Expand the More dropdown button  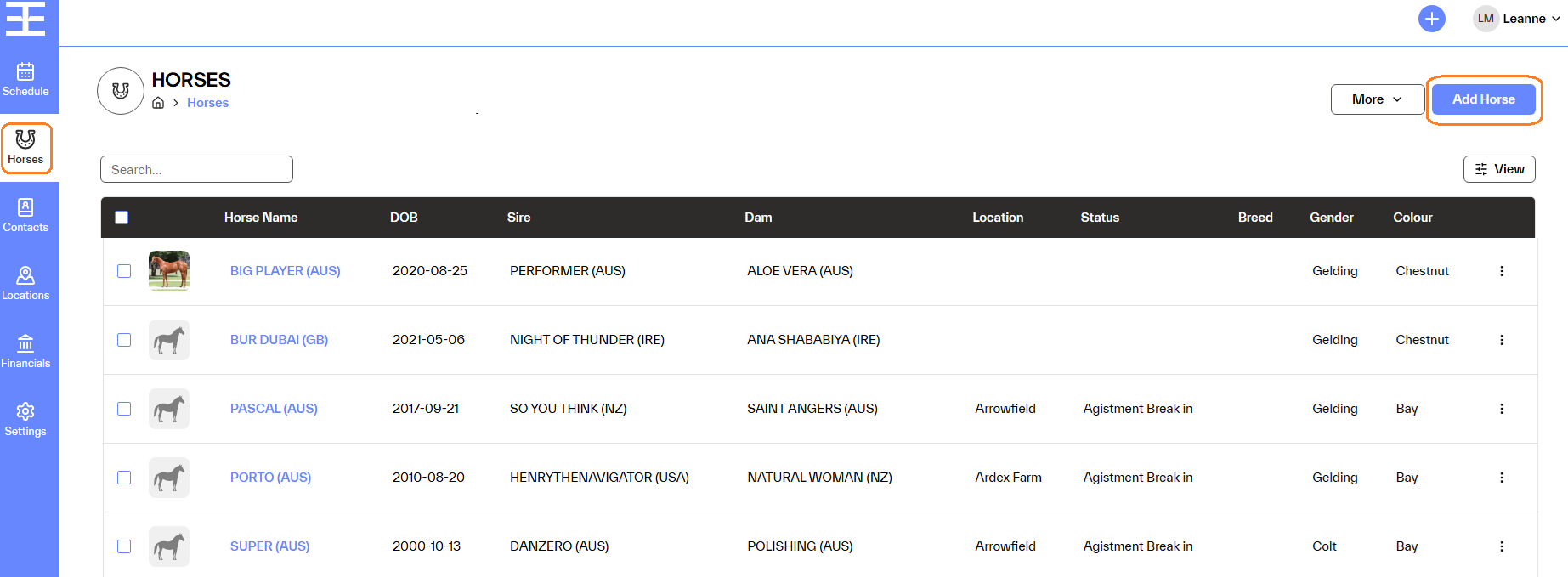pos(1377,99)
